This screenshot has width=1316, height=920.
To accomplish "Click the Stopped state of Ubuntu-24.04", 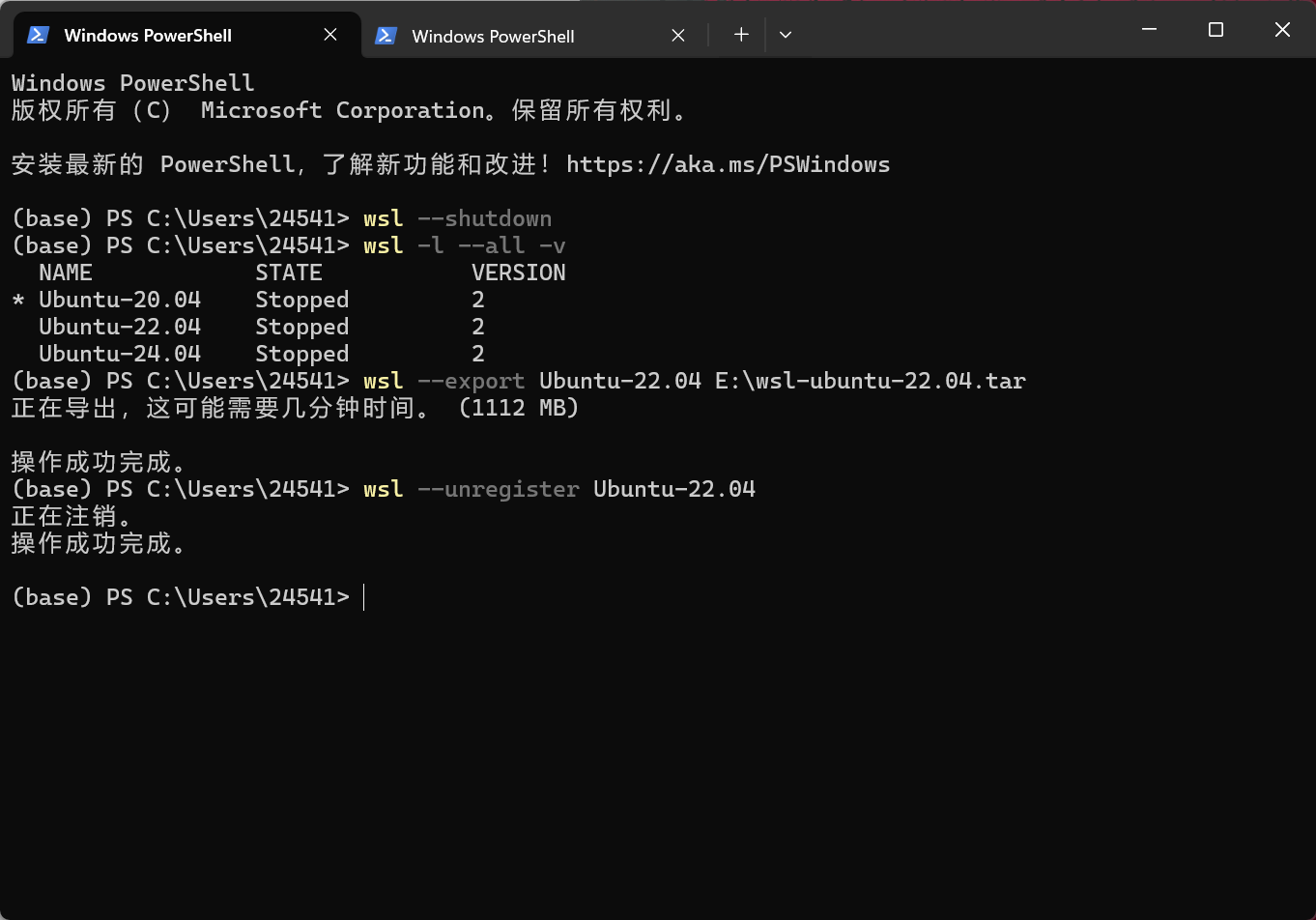I will pyautogui.click(x=302, y=354).
